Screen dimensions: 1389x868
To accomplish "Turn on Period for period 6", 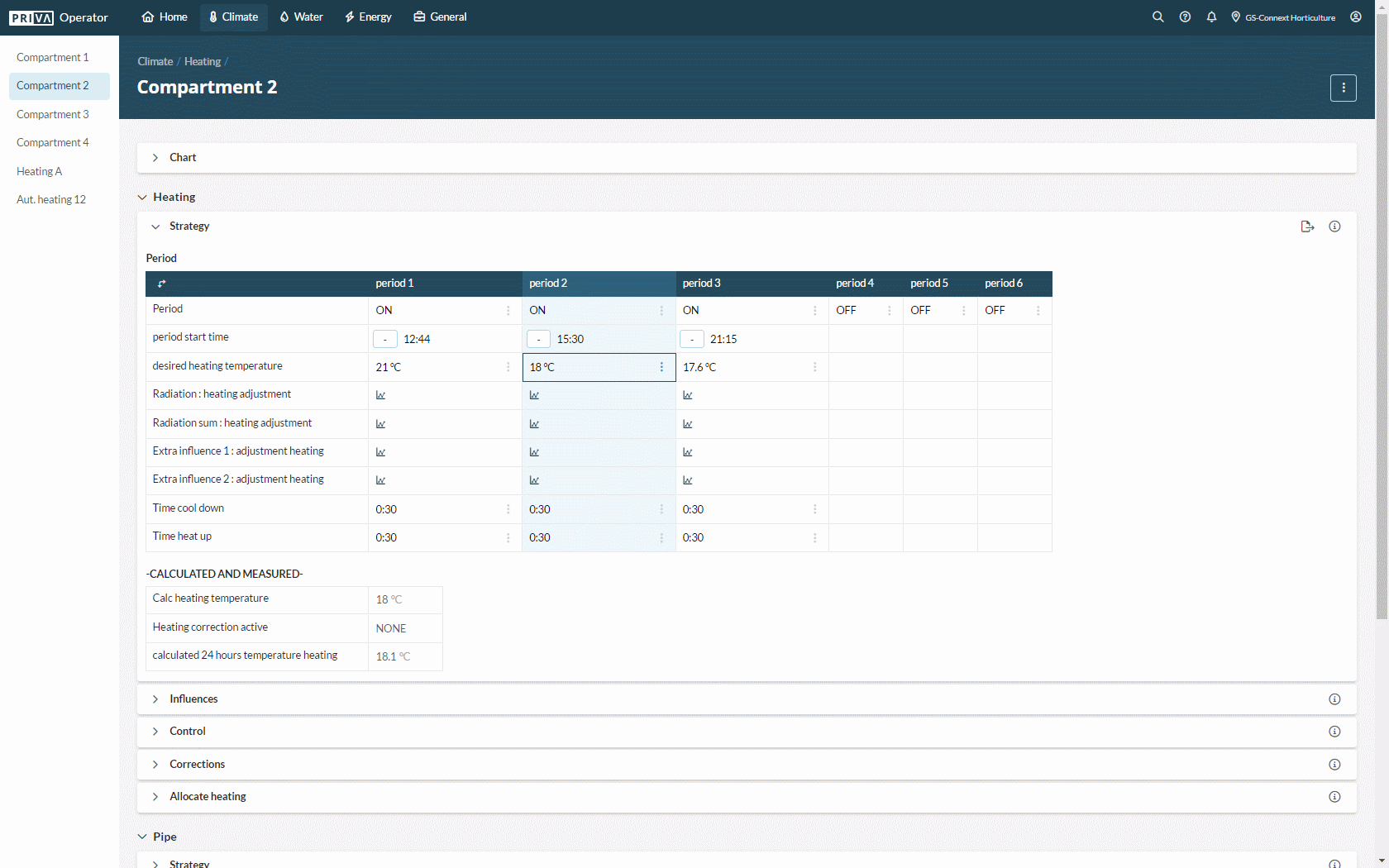I will (x=995, y=310).
